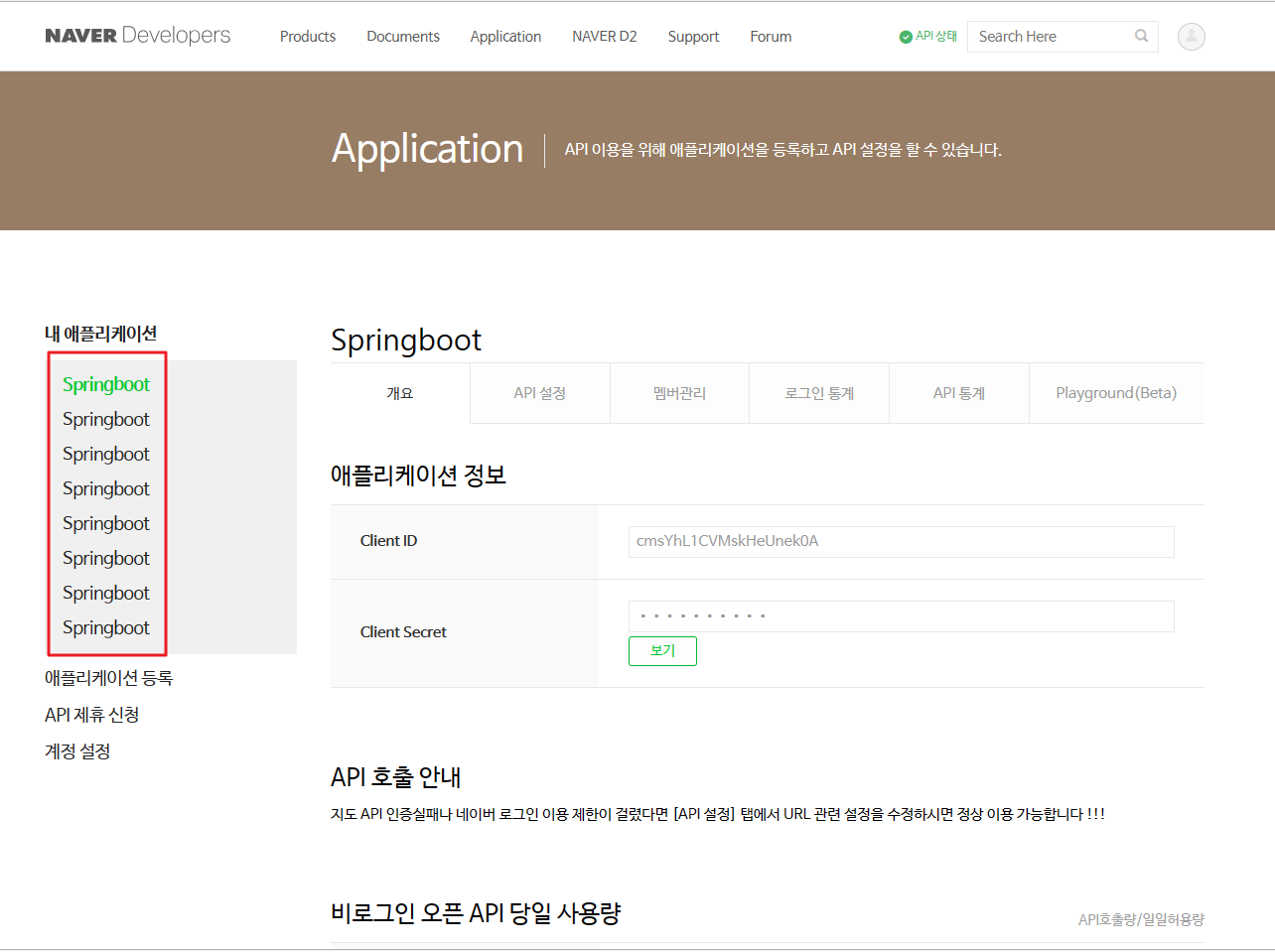Screen dimensions: 1275x952
Task: Open the user profile avatar icon
Action: pos(1191,37)
